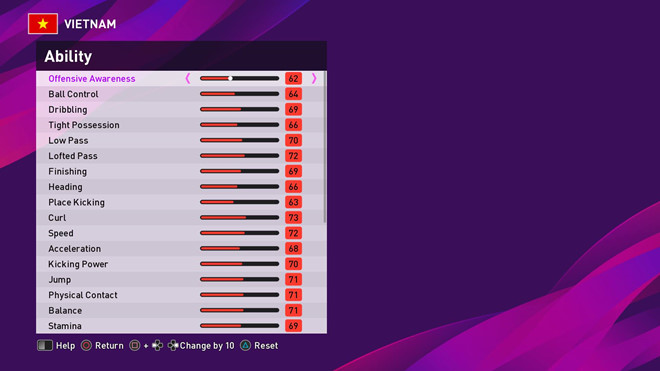Click the circle Return button icon
The width and height of the screenshot is (660, 371).
tap(86, 346)
